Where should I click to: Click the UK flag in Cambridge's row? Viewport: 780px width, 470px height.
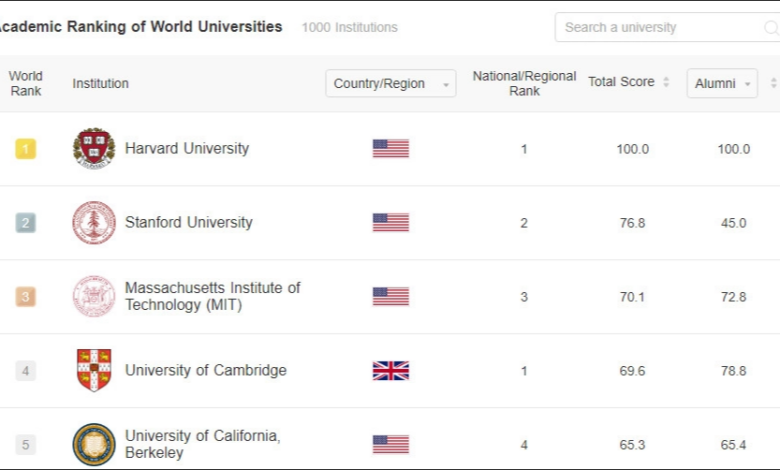(x=390, y=371)
